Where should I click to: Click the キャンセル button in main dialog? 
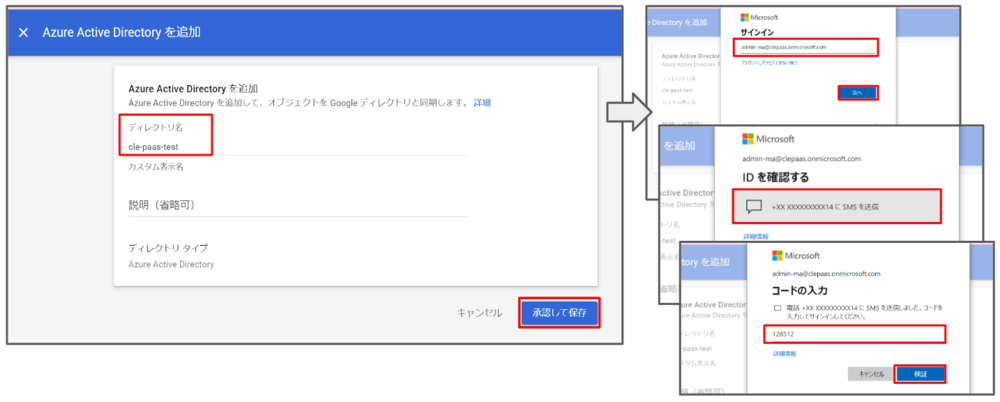[x=479, y=313]
